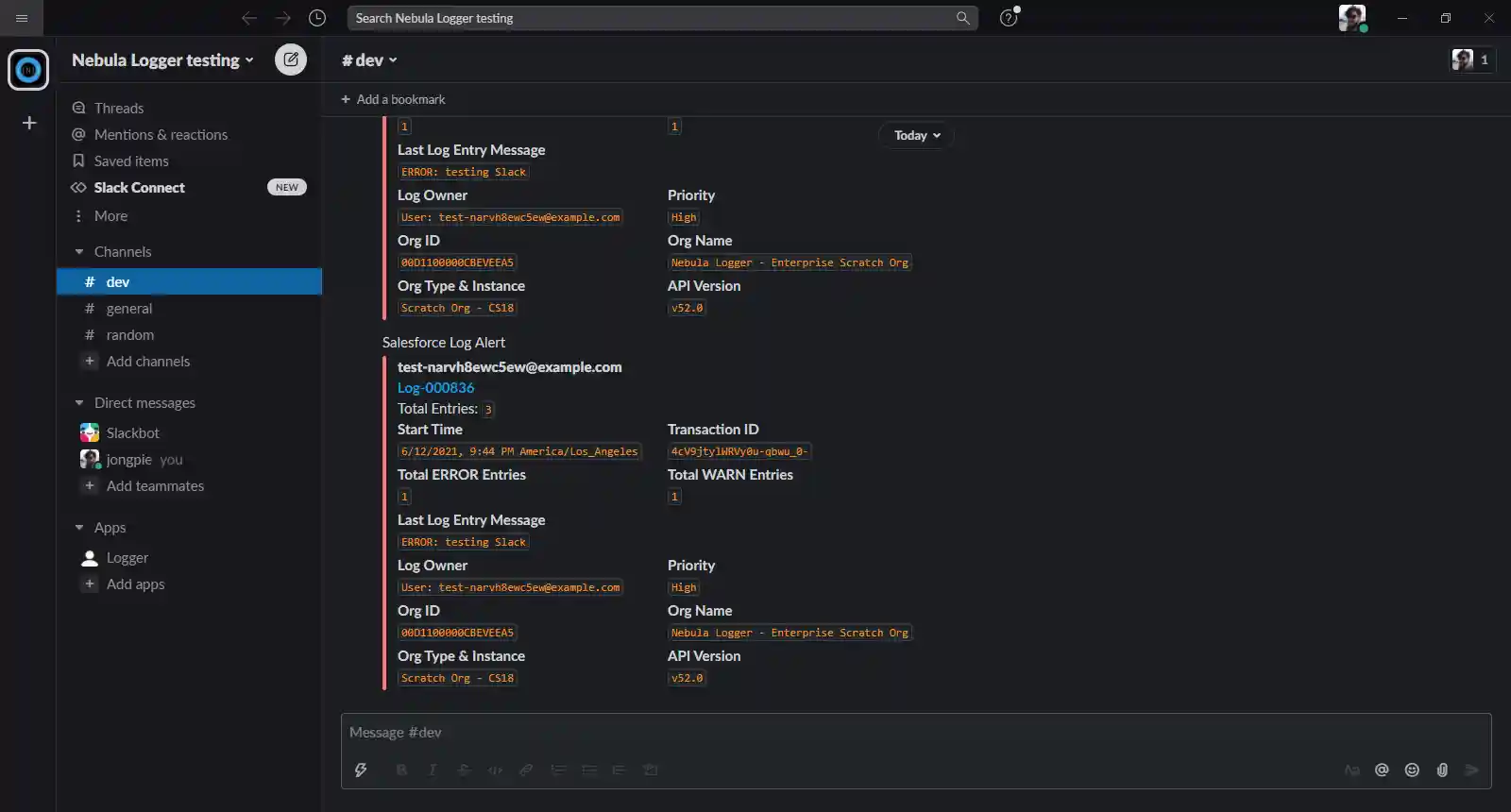Insert a blockquote in the composer
Screen dimensions: 1511x812
[619, 770]
